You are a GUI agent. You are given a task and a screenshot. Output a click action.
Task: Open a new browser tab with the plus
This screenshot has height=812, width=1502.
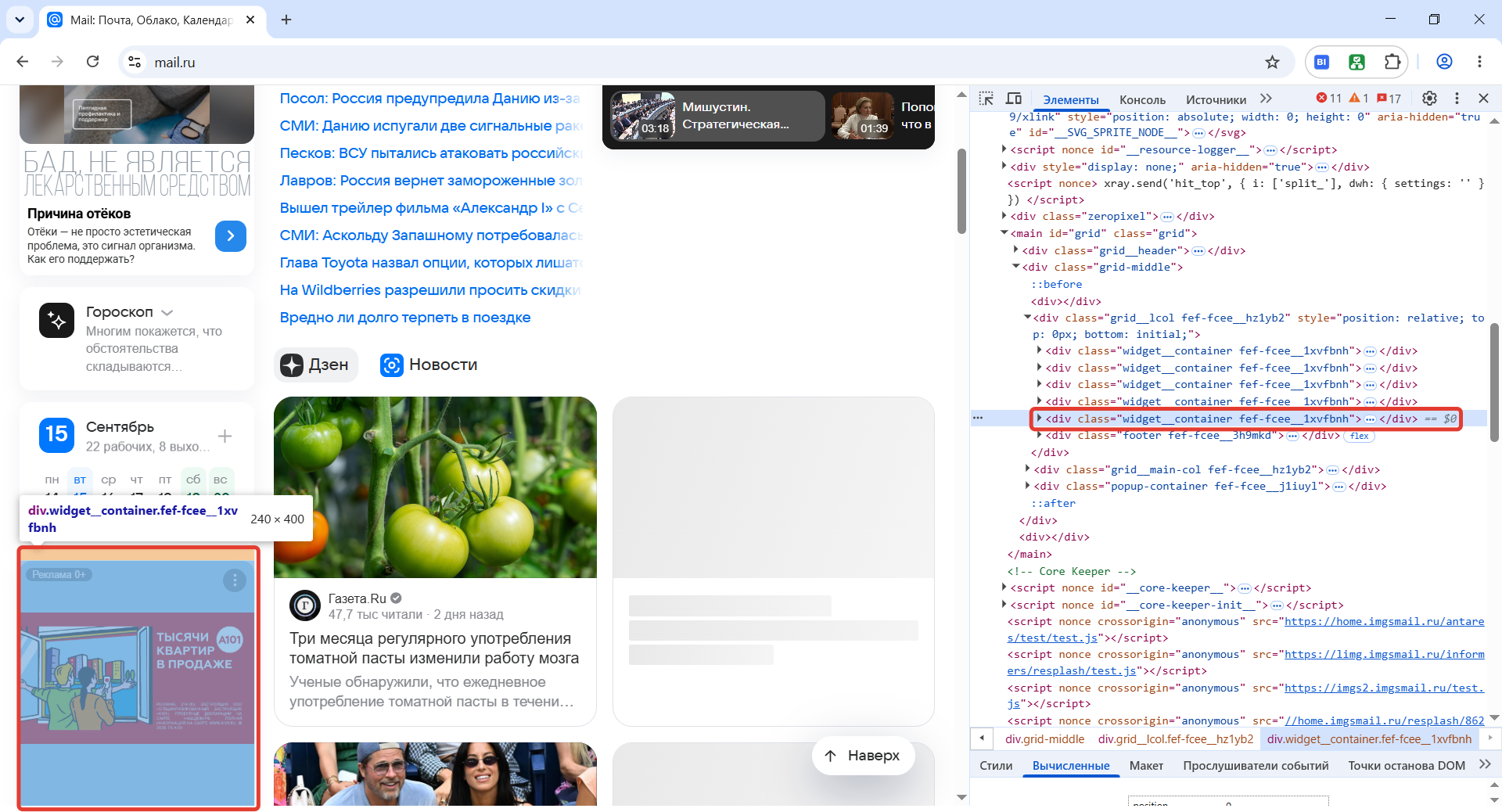click(286, 20)
